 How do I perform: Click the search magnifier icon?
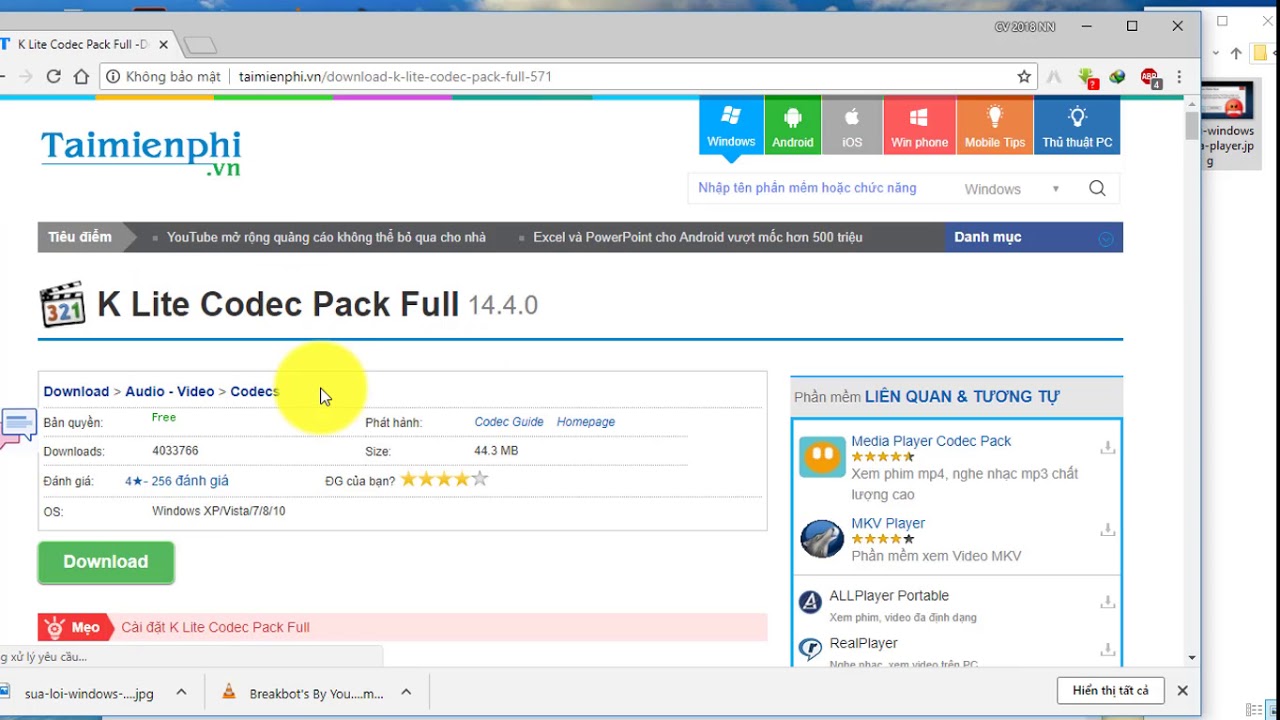point(1097,188)
